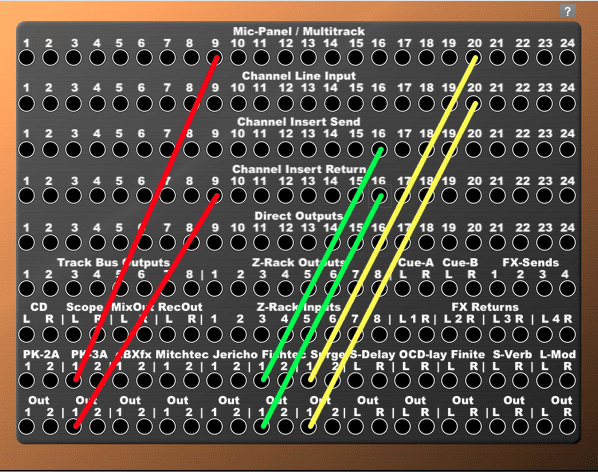This screenshot has width=598, height=472.
Task: Click Channel Insert Return jack 16
Action: (379, 196)
